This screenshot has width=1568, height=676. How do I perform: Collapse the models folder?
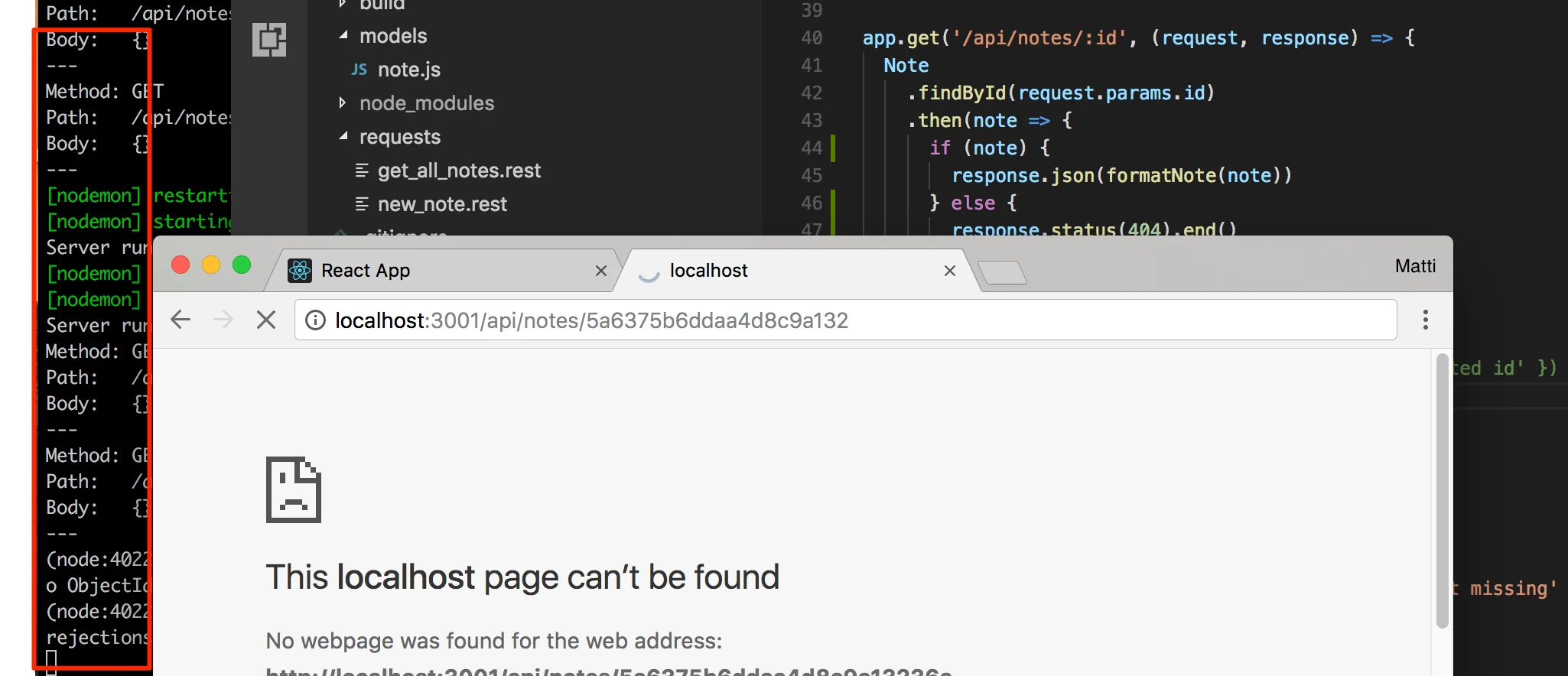(x=343, y=35)
